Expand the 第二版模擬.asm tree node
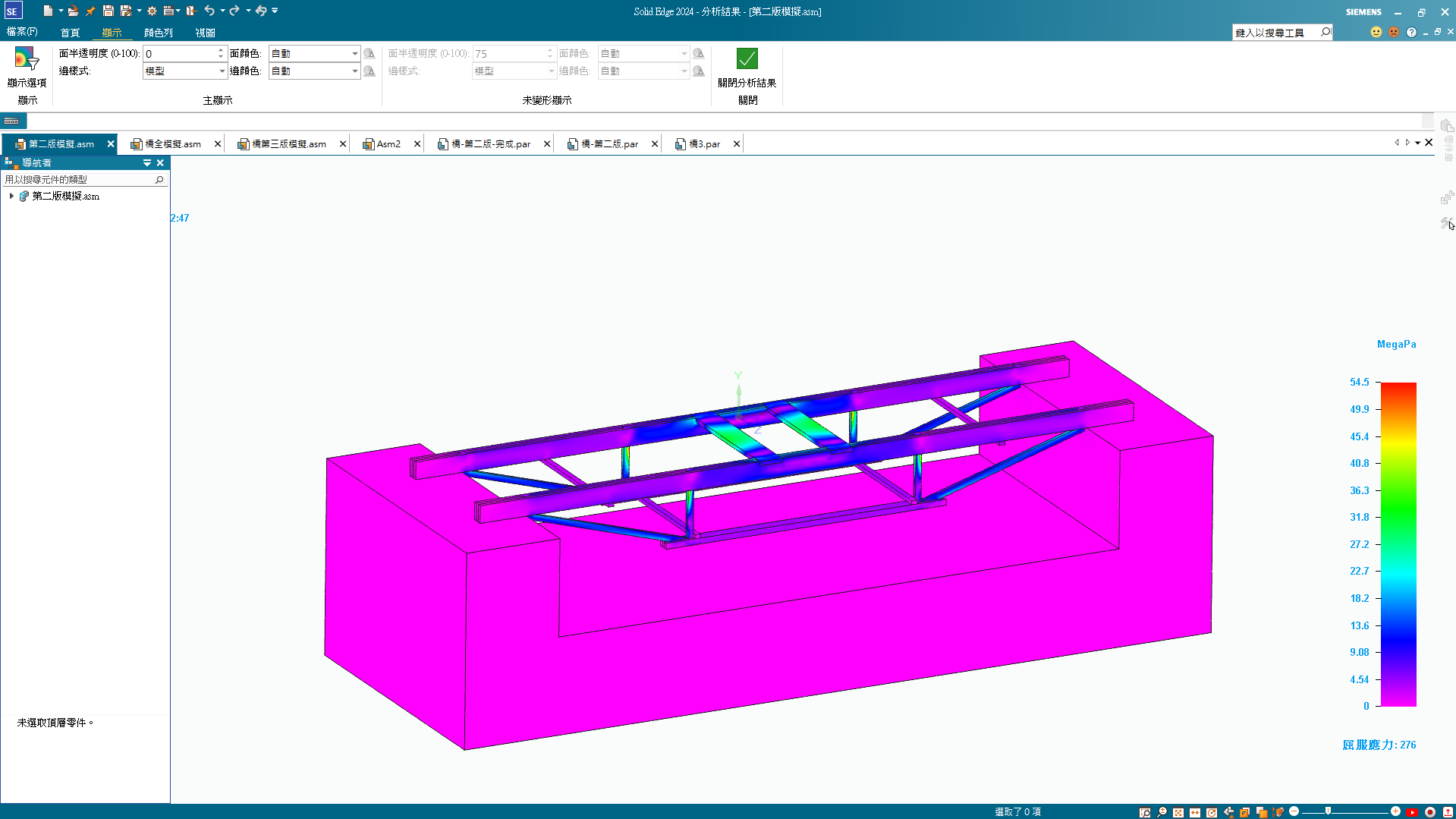The width and height of the screenshot is (1456, 819). point(11,196)
